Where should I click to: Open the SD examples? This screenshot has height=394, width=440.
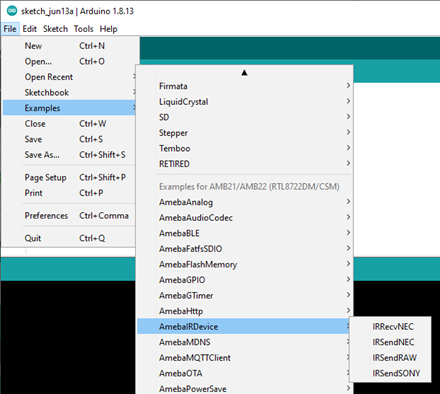click(245, 117)
